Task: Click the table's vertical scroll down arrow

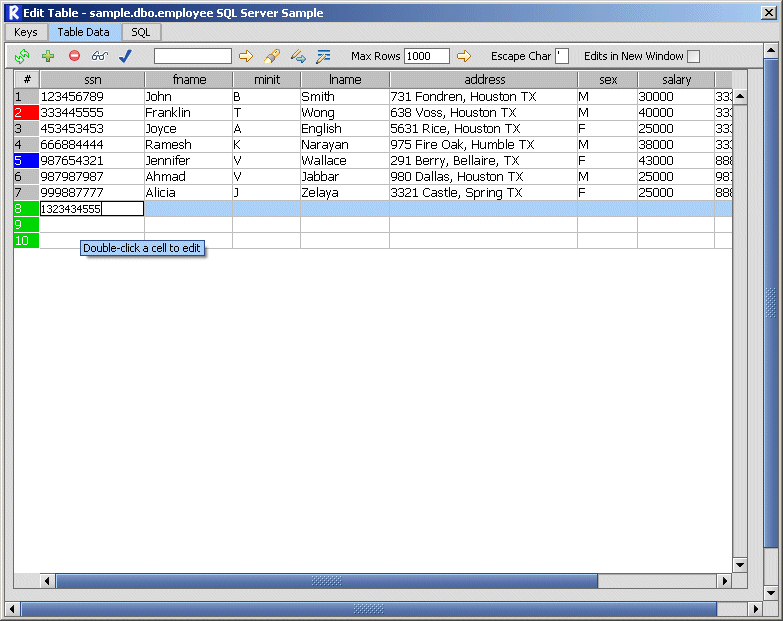Action: (740, 565)
